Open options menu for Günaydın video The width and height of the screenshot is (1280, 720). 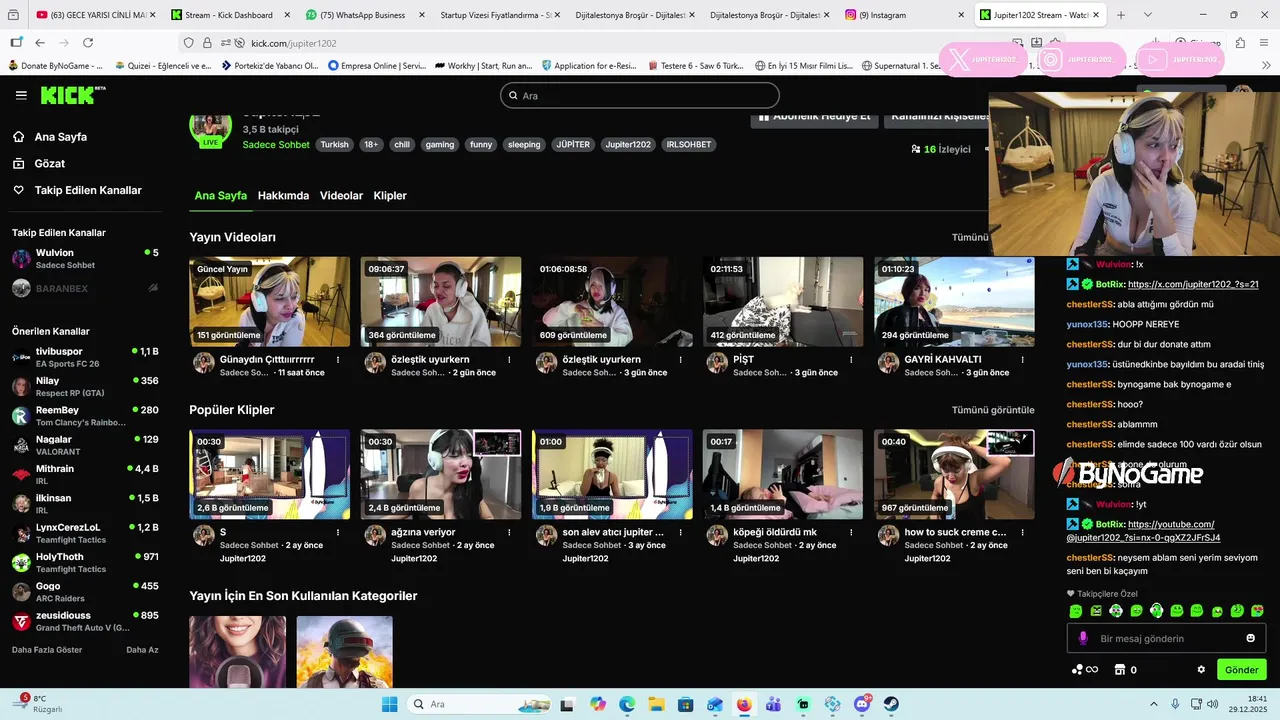click(338, 360)
